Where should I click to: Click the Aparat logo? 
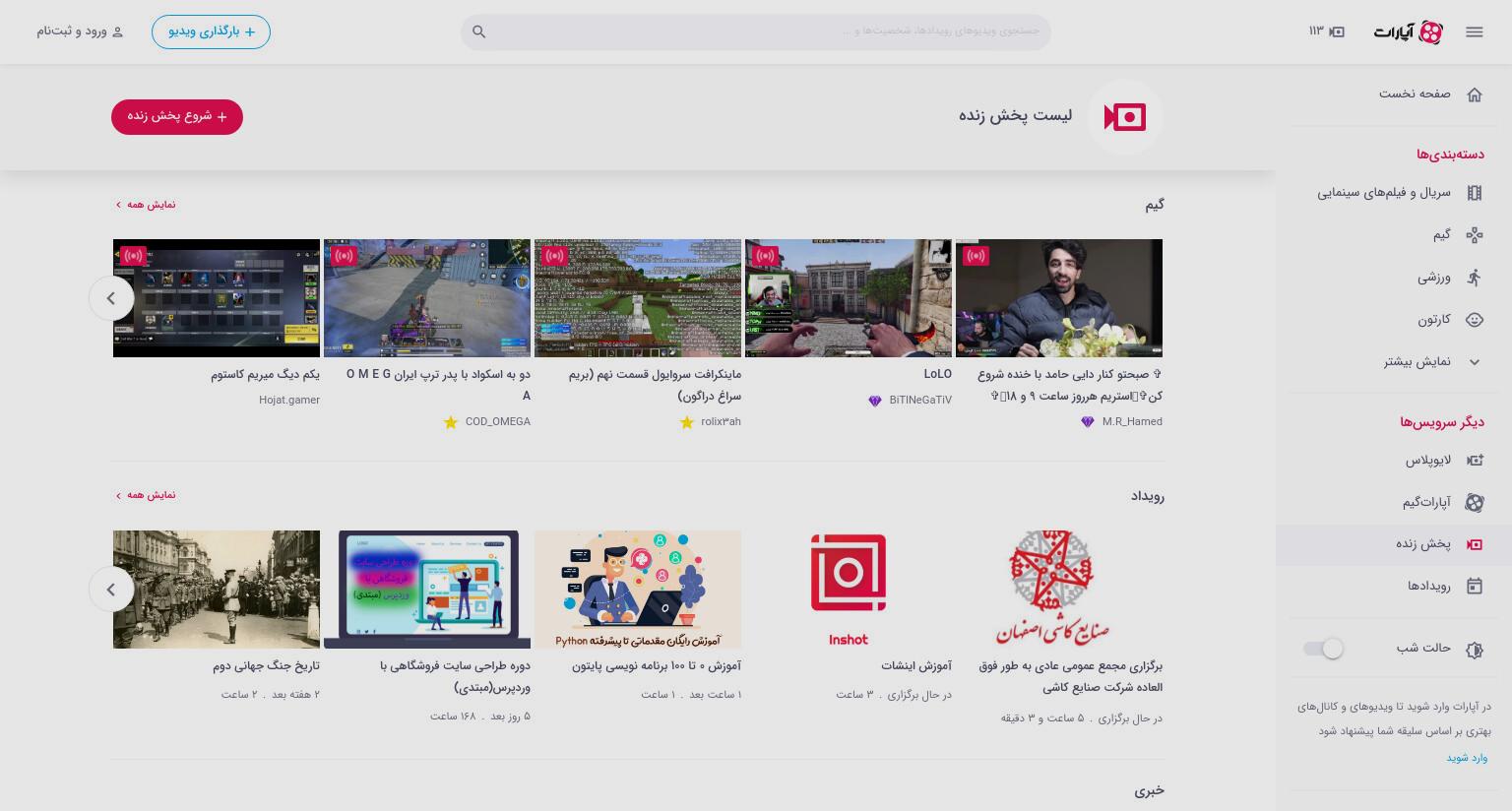[1408, 32]
